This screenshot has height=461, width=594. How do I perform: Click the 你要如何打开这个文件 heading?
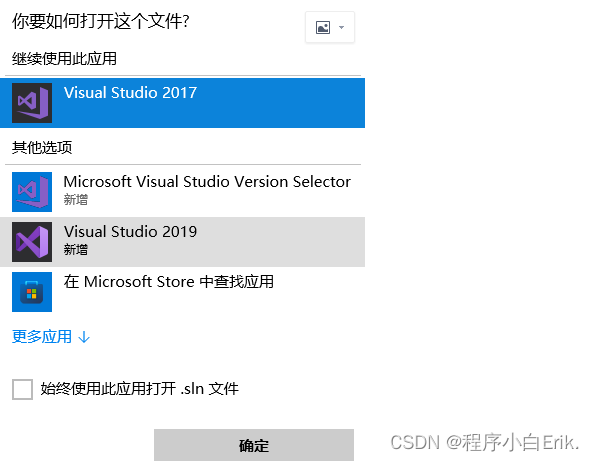[100, 21]
